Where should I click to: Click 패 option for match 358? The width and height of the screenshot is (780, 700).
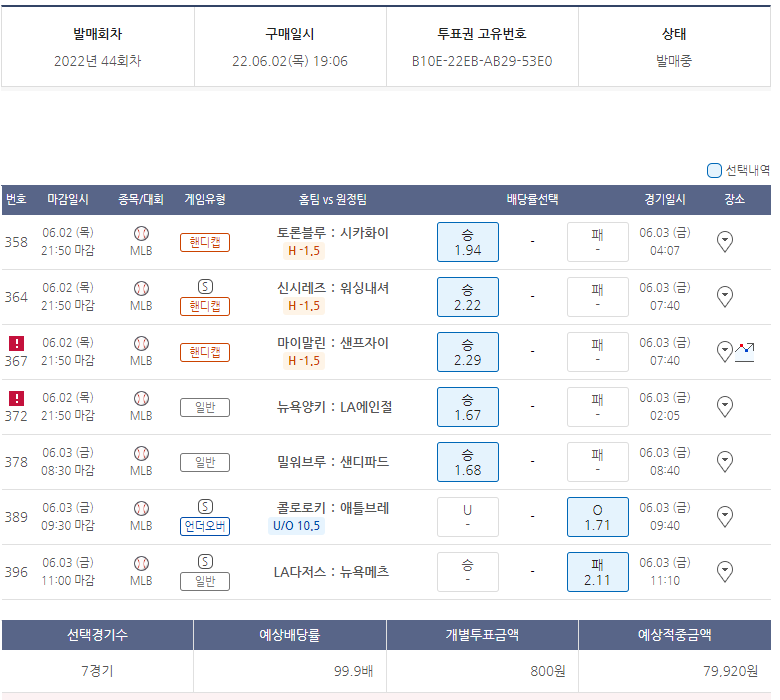(597, 242)
